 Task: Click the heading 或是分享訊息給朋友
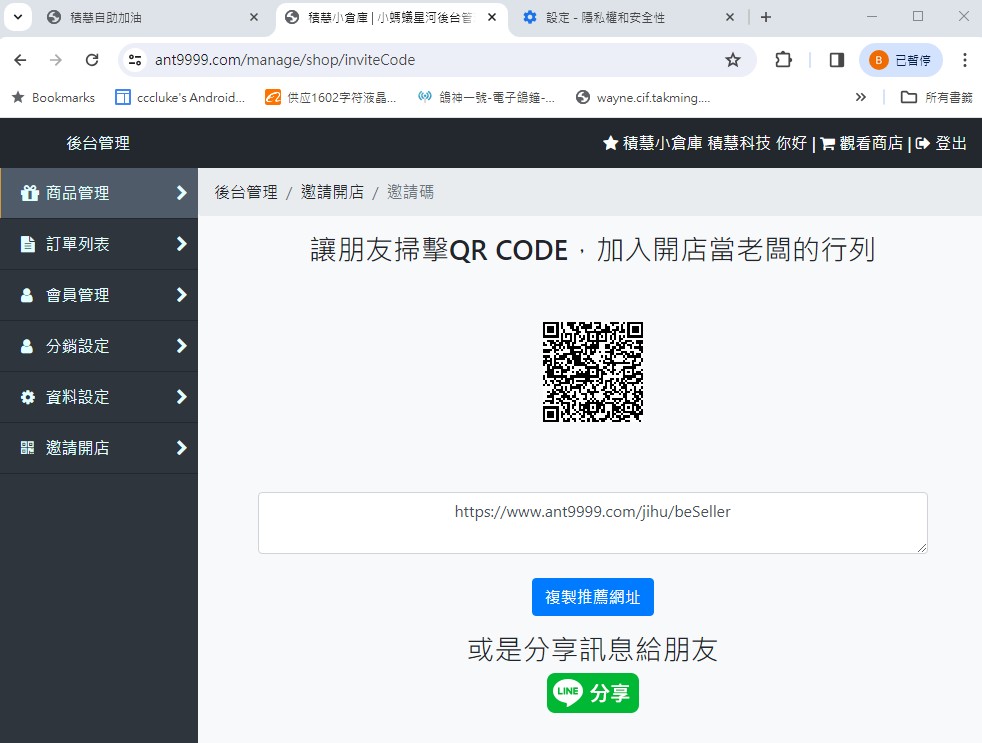click(x=592, y=649)
